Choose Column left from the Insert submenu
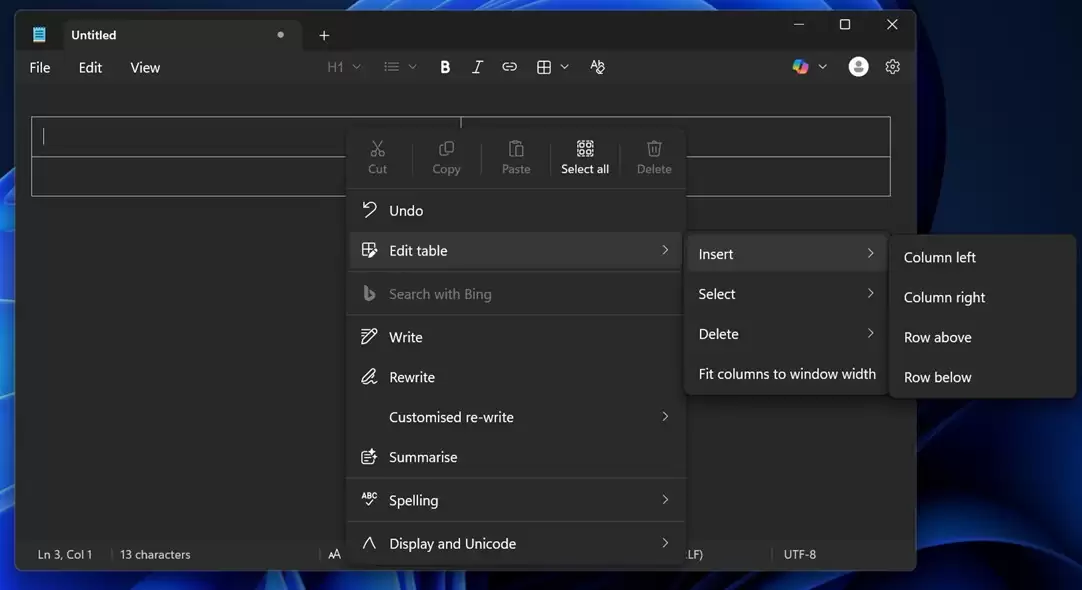Viewport: 1082px width, 590px height. tap(939, 257)
